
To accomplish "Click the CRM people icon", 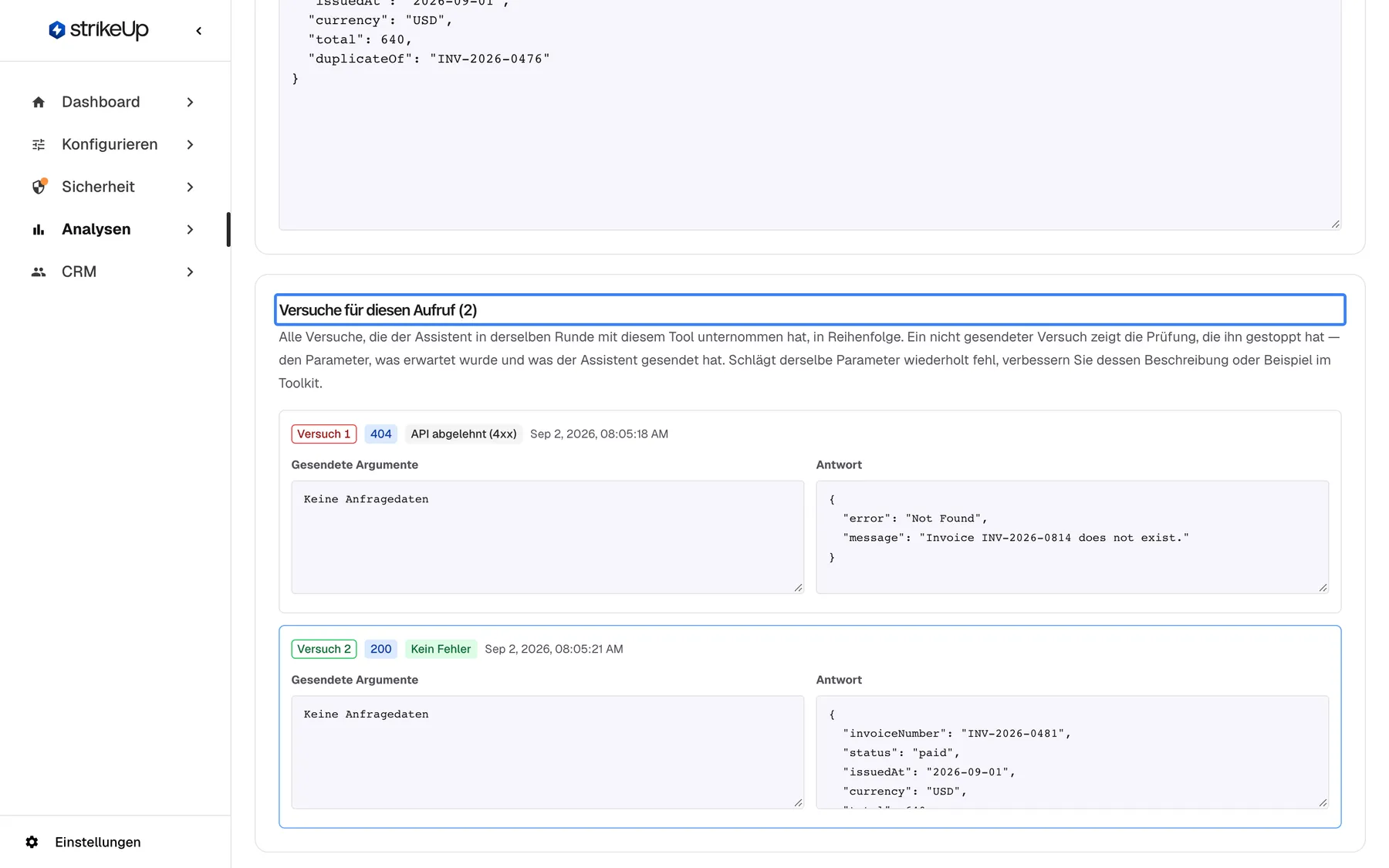I will [x=39, y=272].
